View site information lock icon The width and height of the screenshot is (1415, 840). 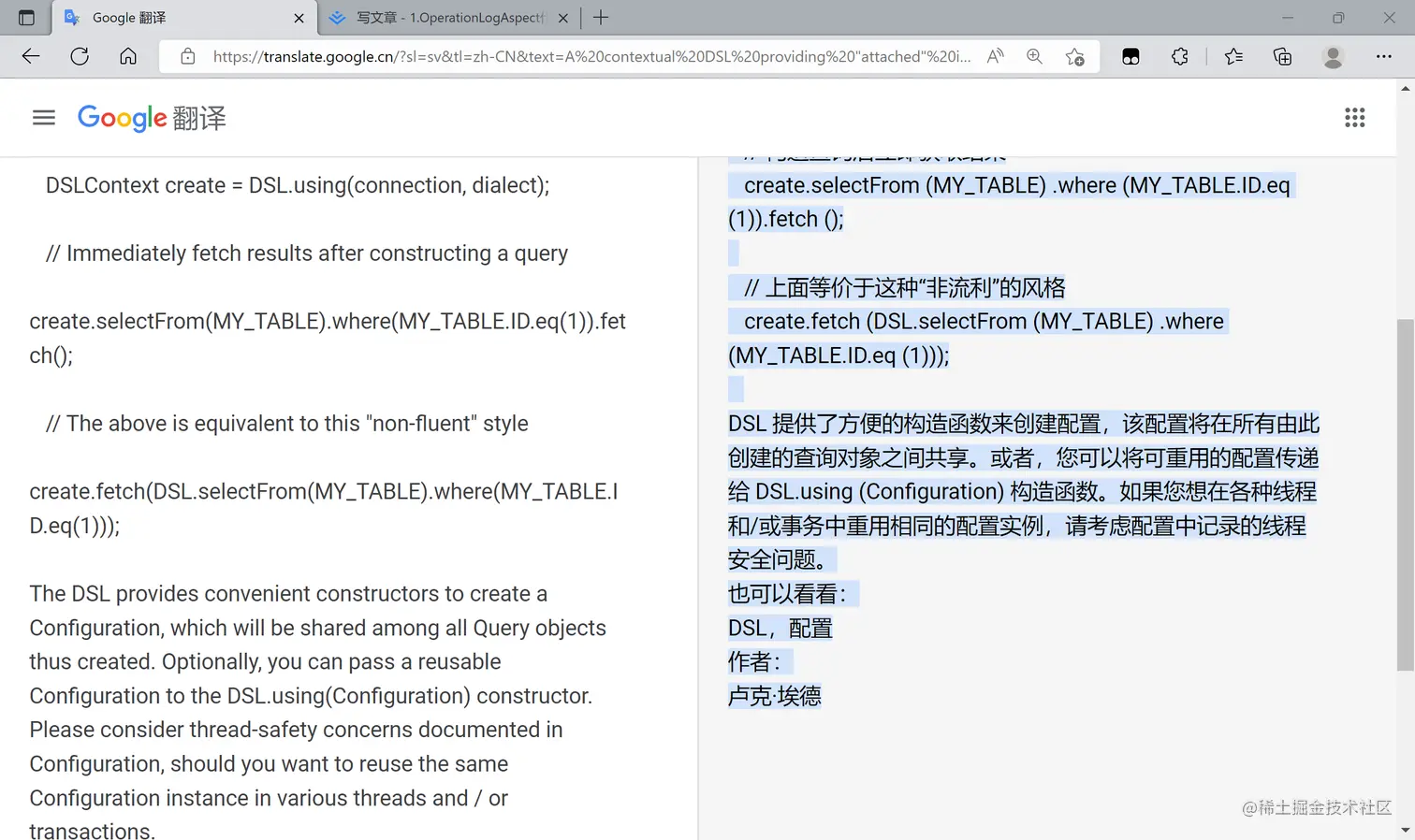click(x=188, y=57)
